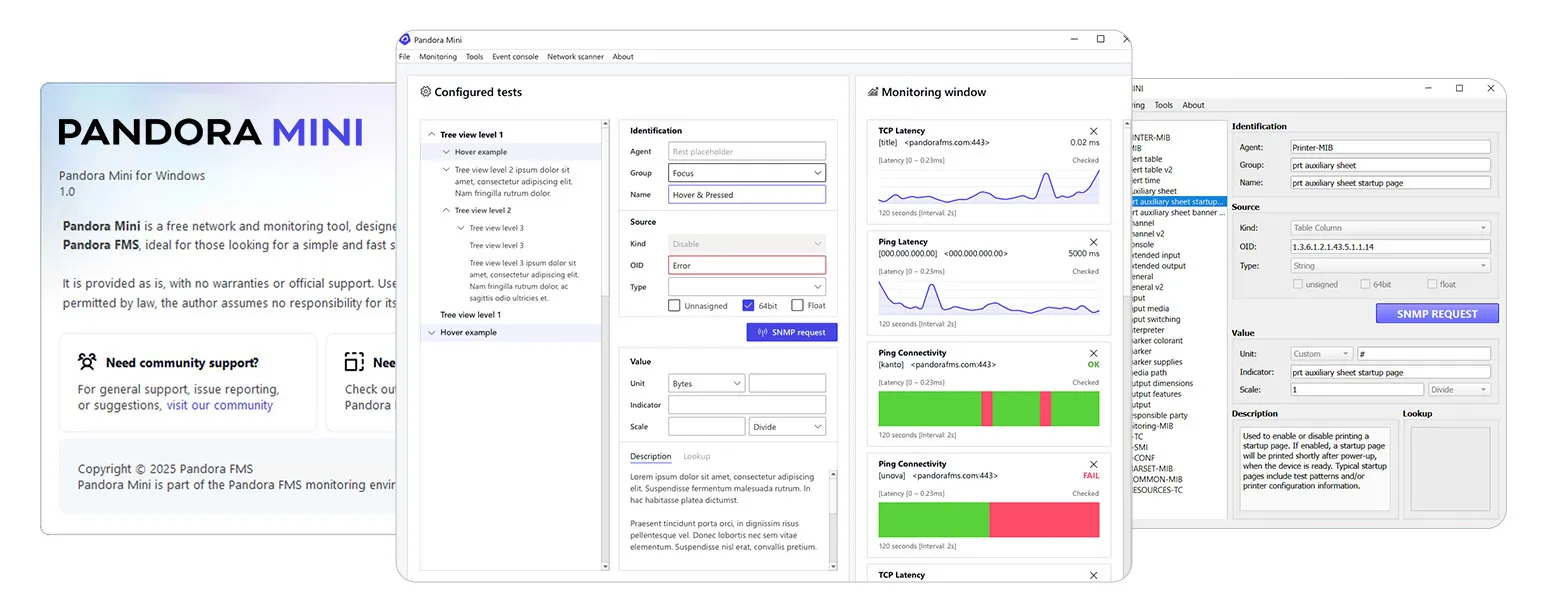This screenshot has height=616, width=1551.
Task: Open the Tools menu in front window
Action: coord(474,57)
